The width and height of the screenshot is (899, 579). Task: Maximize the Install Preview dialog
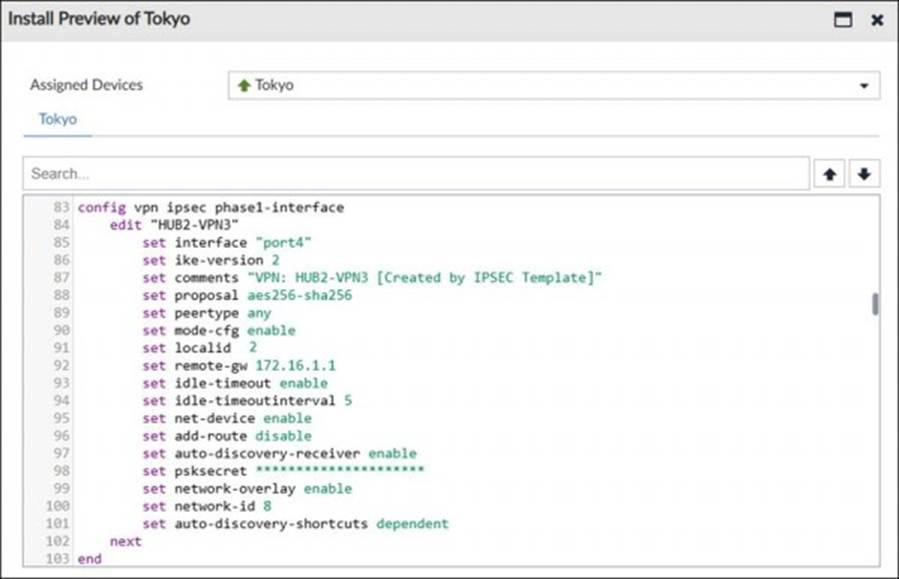click(x=843, y=20)
